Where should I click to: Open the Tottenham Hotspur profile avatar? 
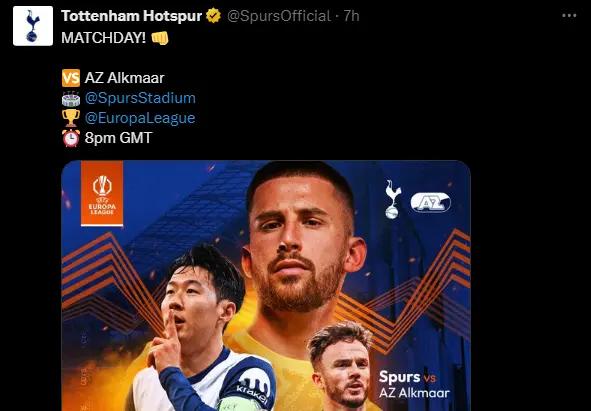coord(33,26)
